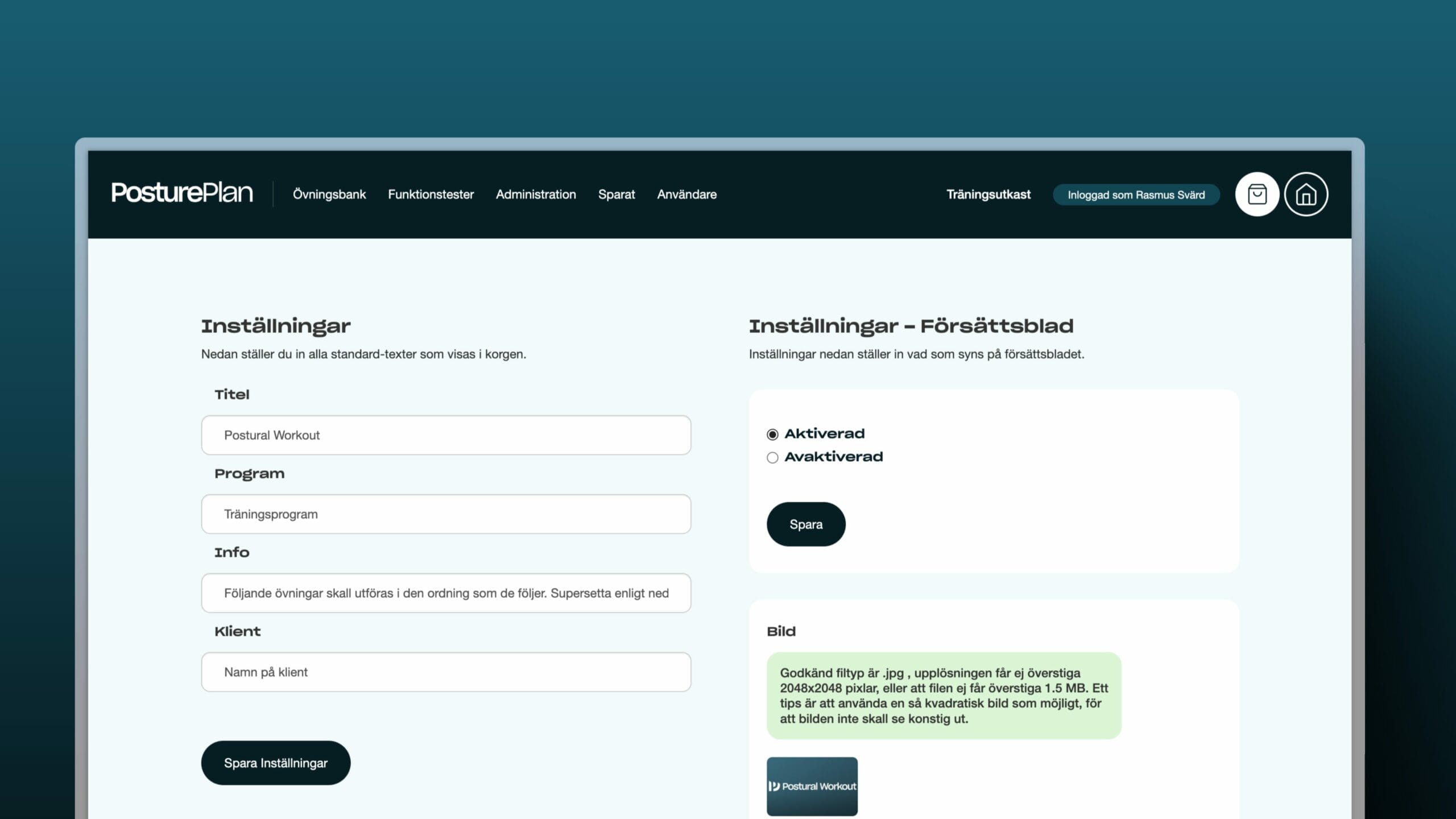Navigate to Sparat page
The width and height of the screenshot is (1456, 819).
click(x=617, y=195)
